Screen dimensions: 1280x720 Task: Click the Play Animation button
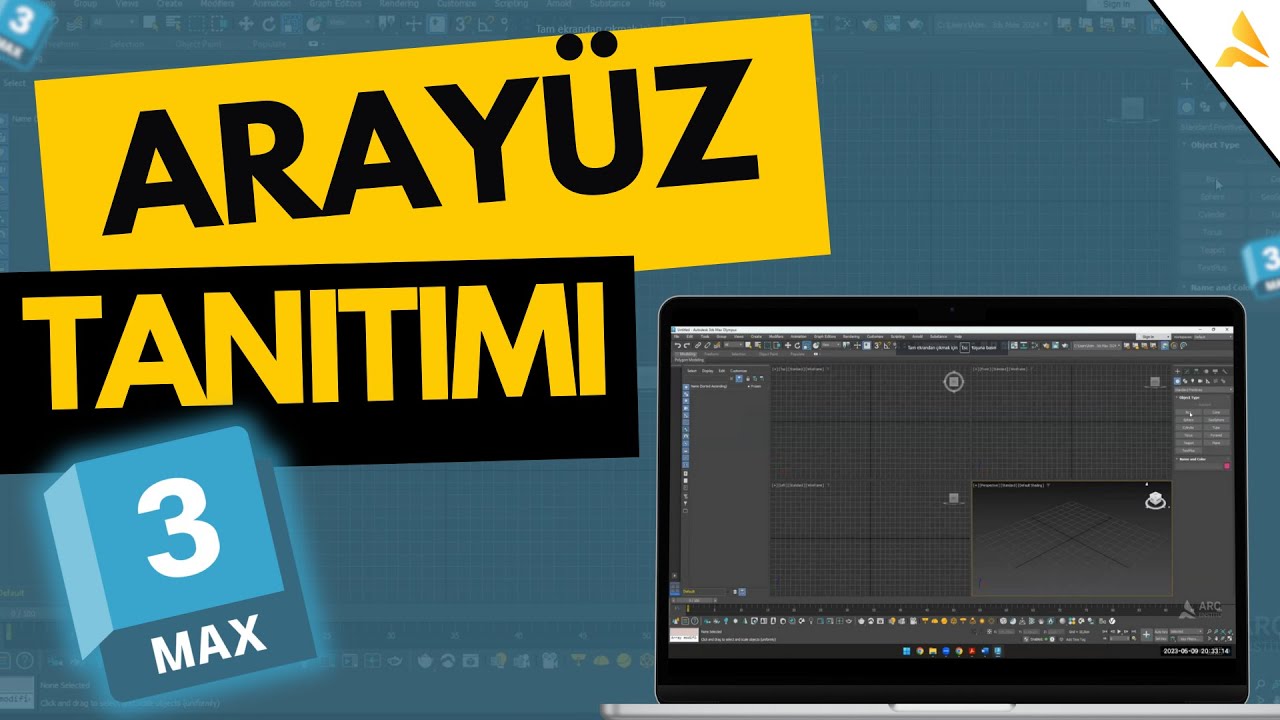point(1119,632)
